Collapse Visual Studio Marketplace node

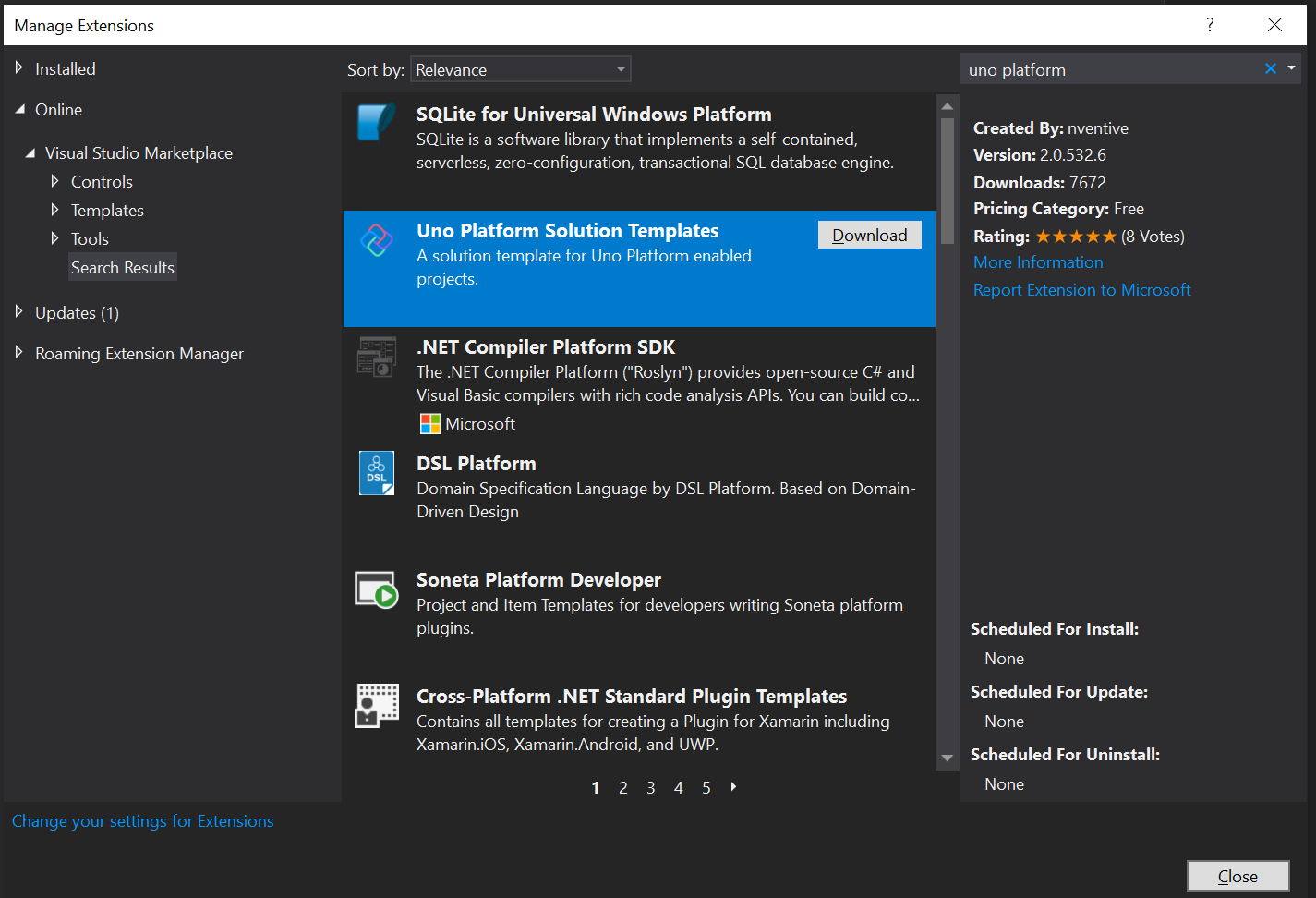(x=30, y=153)
